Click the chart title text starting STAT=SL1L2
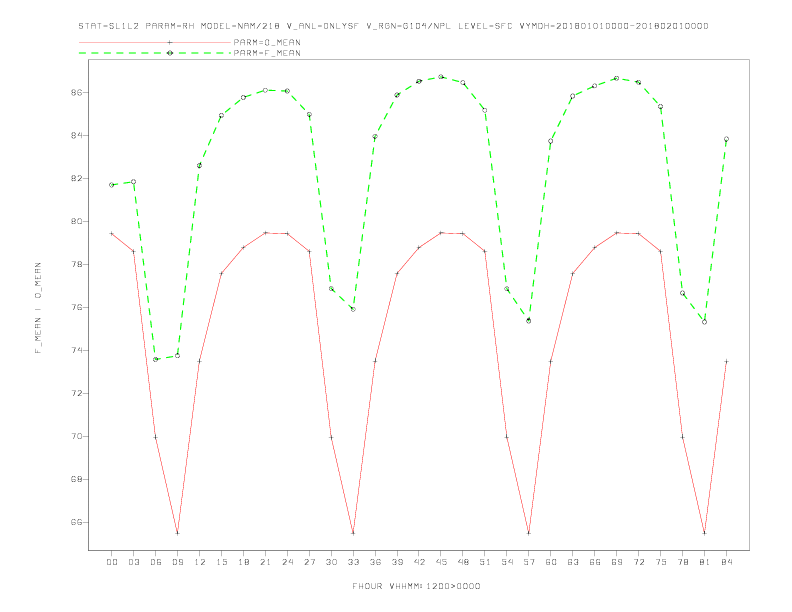This screenshot has height=612, width=792. point(393,26)
